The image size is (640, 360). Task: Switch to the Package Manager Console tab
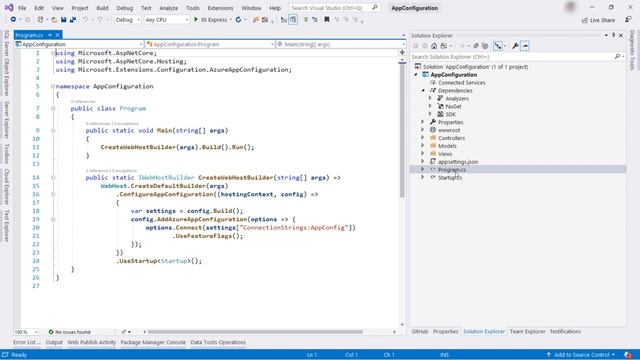[153, 342]
